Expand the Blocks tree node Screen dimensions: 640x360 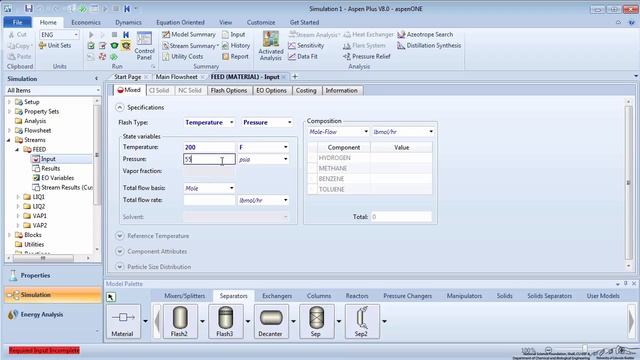click(x=9, y=235)
